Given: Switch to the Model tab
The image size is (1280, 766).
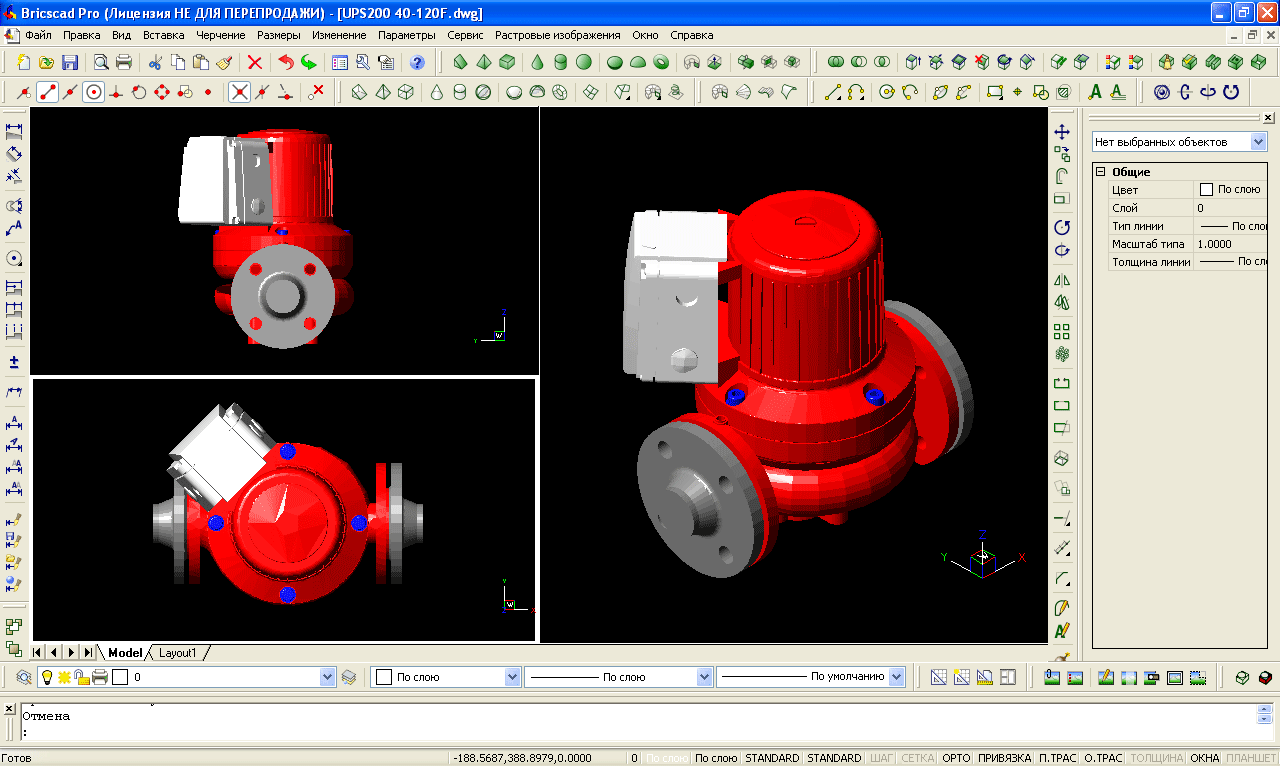Looking at the screenshot, I should point(125,653).
